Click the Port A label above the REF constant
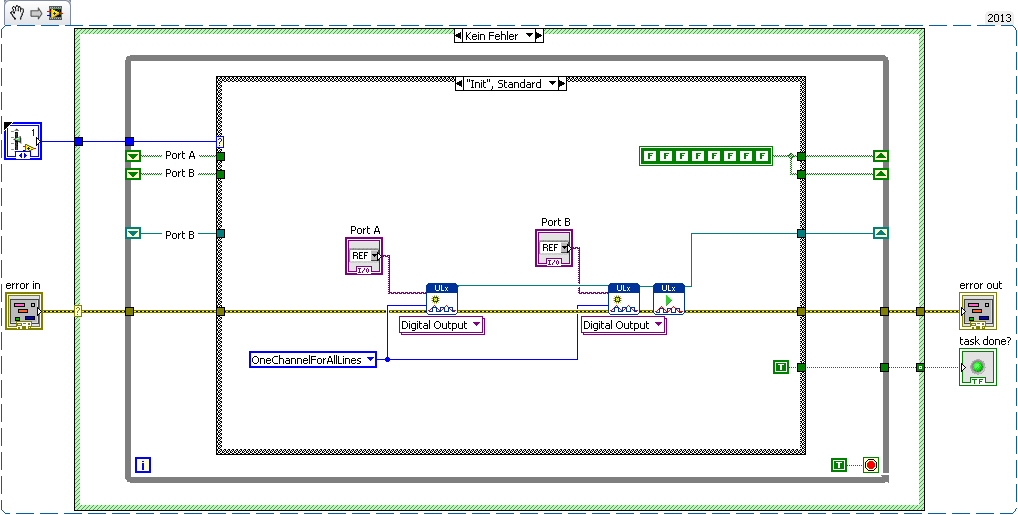The image size is (1018, 515). [x=365, y=230]
